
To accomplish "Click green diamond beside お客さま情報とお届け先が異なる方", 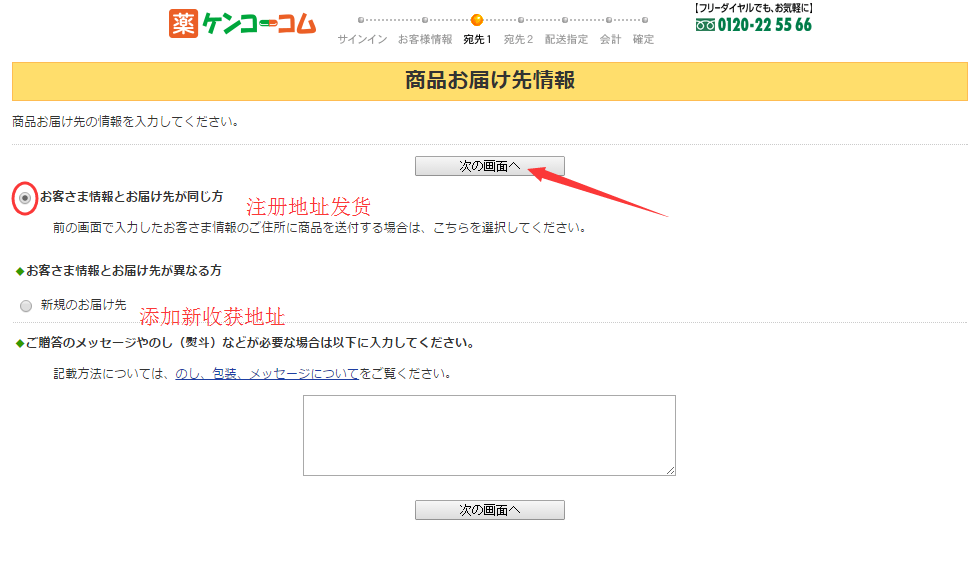I will pos(19,271).
